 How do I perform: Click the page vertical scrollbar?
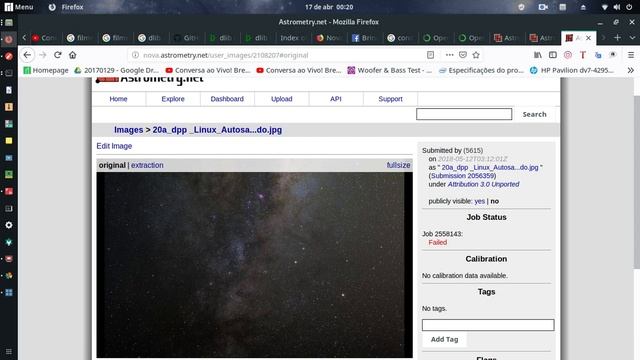637,182
